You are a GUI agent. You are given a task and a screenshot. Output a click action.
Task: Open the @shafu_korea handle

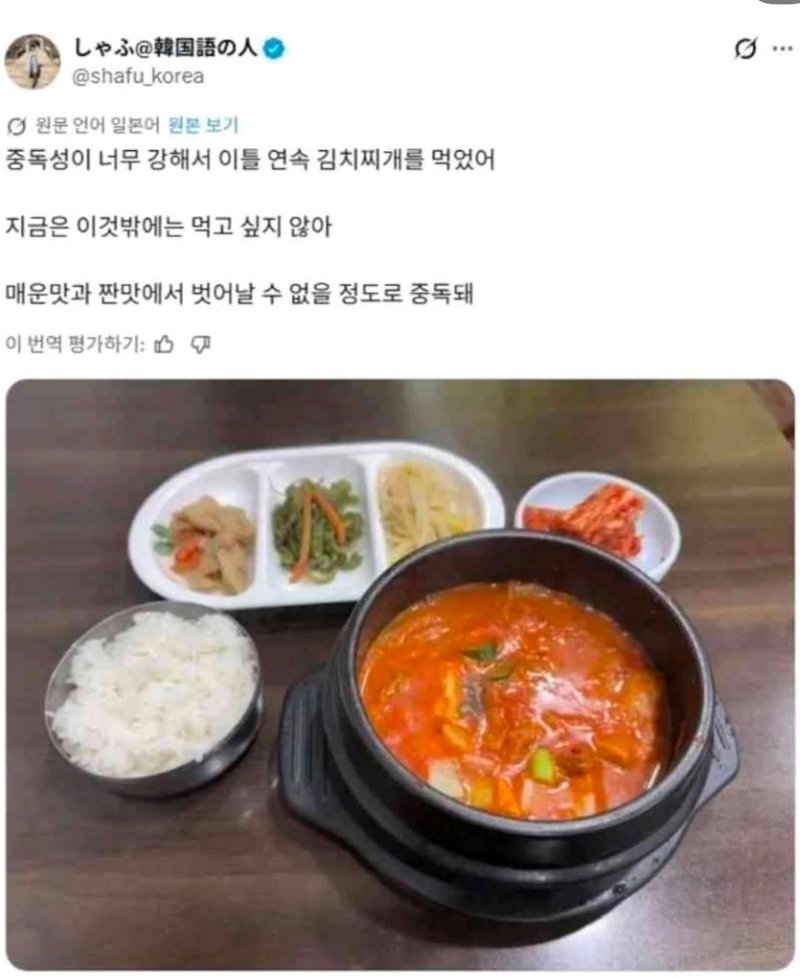(138, 76)
